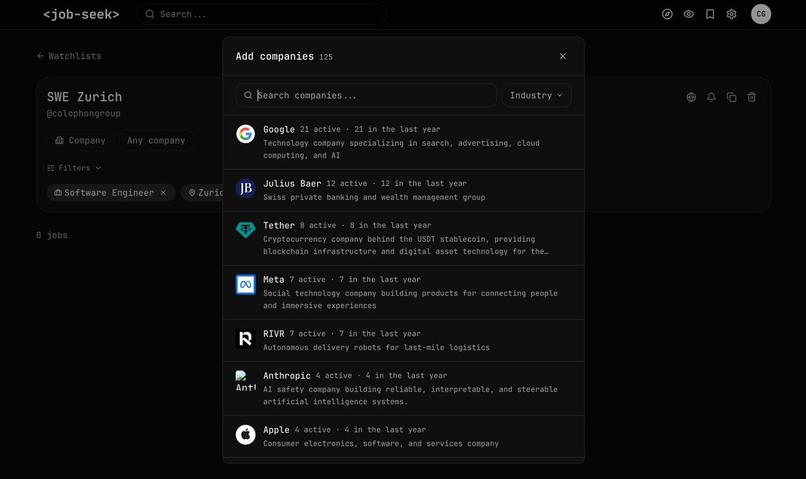
Task: Click the Add companies heading
Action: (274, 57)
